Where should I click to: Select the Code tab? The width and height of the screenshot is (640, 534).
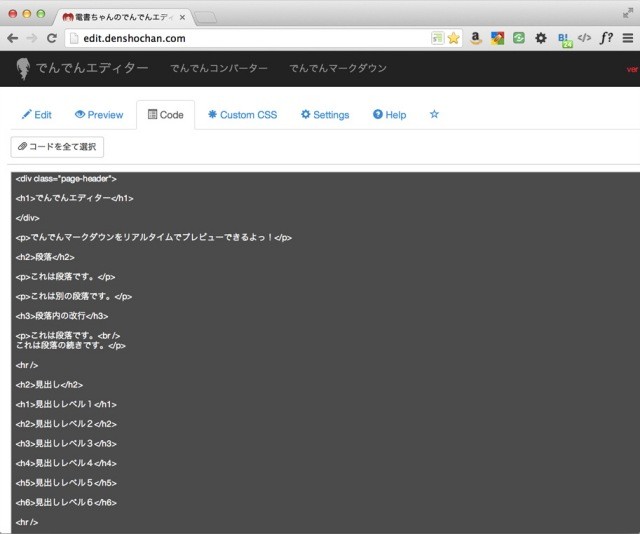coord(166,115)
